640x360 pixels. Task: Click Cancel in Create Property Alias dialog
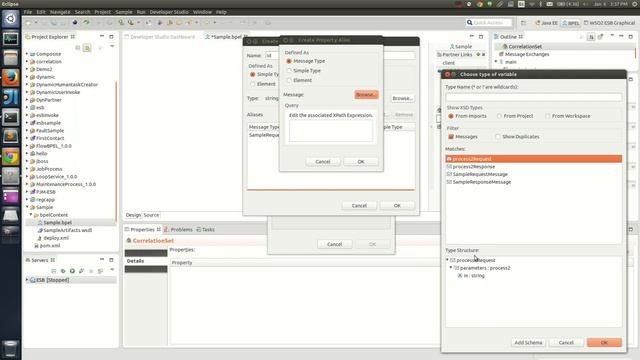click(323, 162)
